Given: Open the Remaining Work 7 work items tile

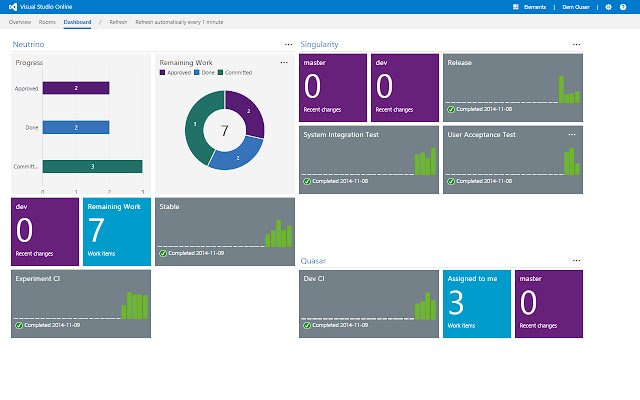Looking at the screenshot, I should tap(117, 232).
